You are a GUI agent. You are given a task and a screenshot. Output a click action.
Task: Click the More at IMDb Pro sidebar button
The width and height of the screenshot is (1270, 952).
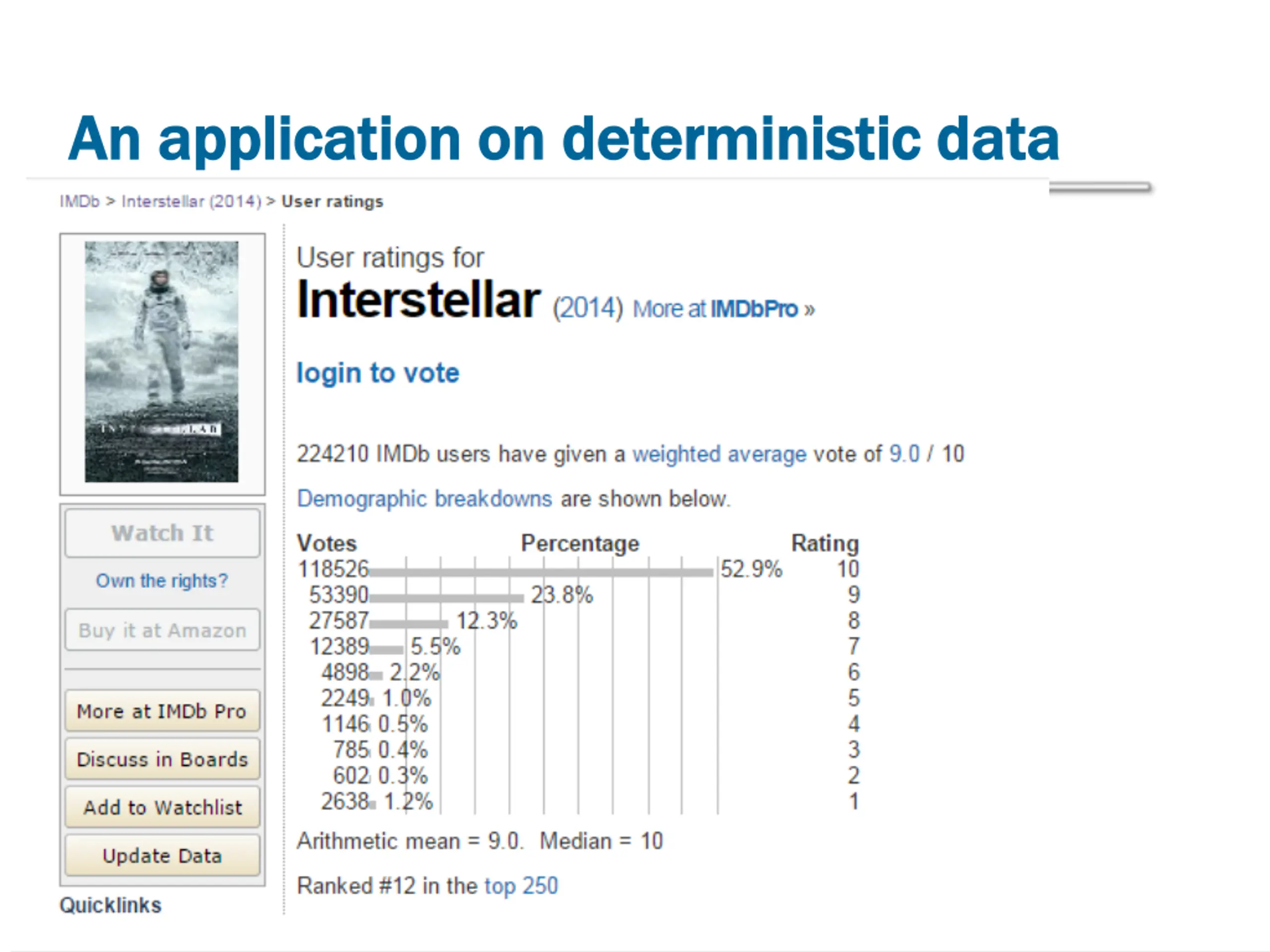(x=163, y=711)
